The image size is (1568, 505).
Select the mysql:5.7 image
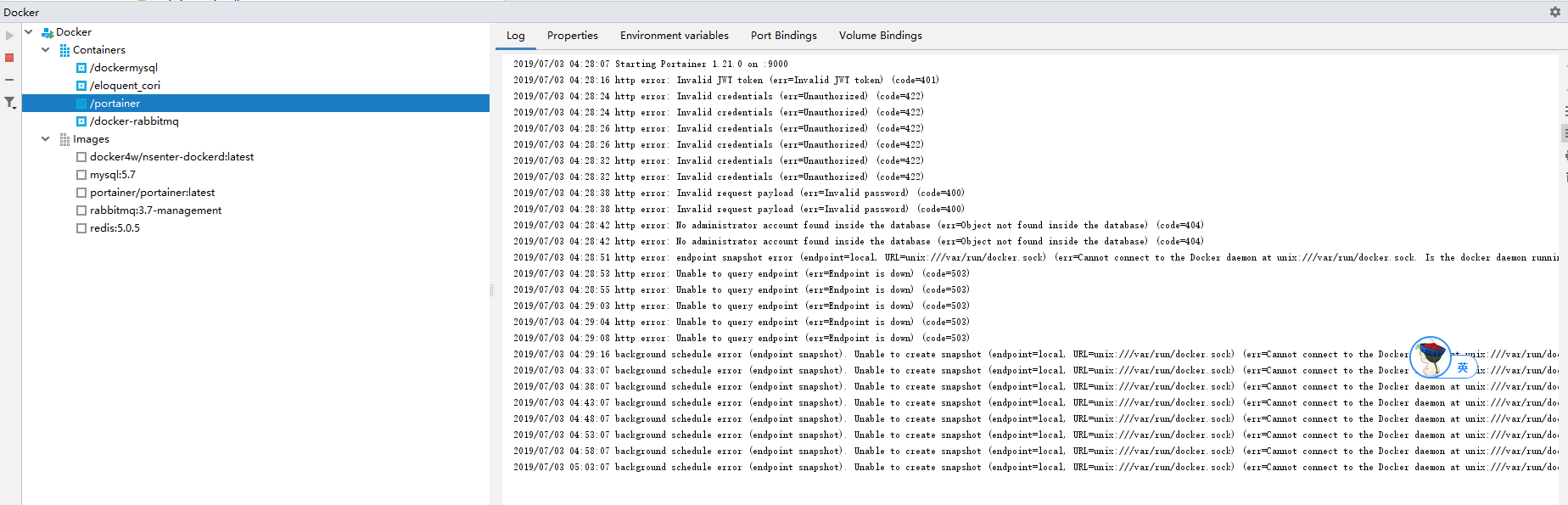coord(113,175)
